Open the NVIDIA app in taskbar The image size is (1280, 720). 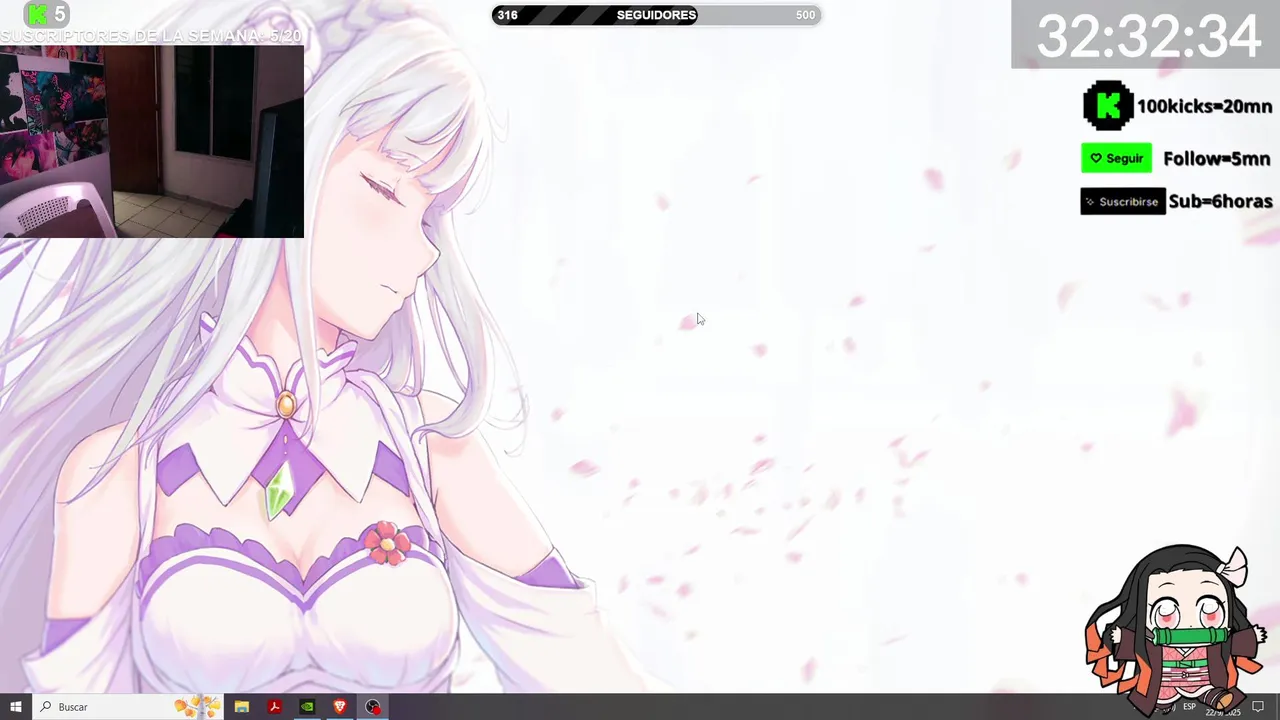point(307,707)
